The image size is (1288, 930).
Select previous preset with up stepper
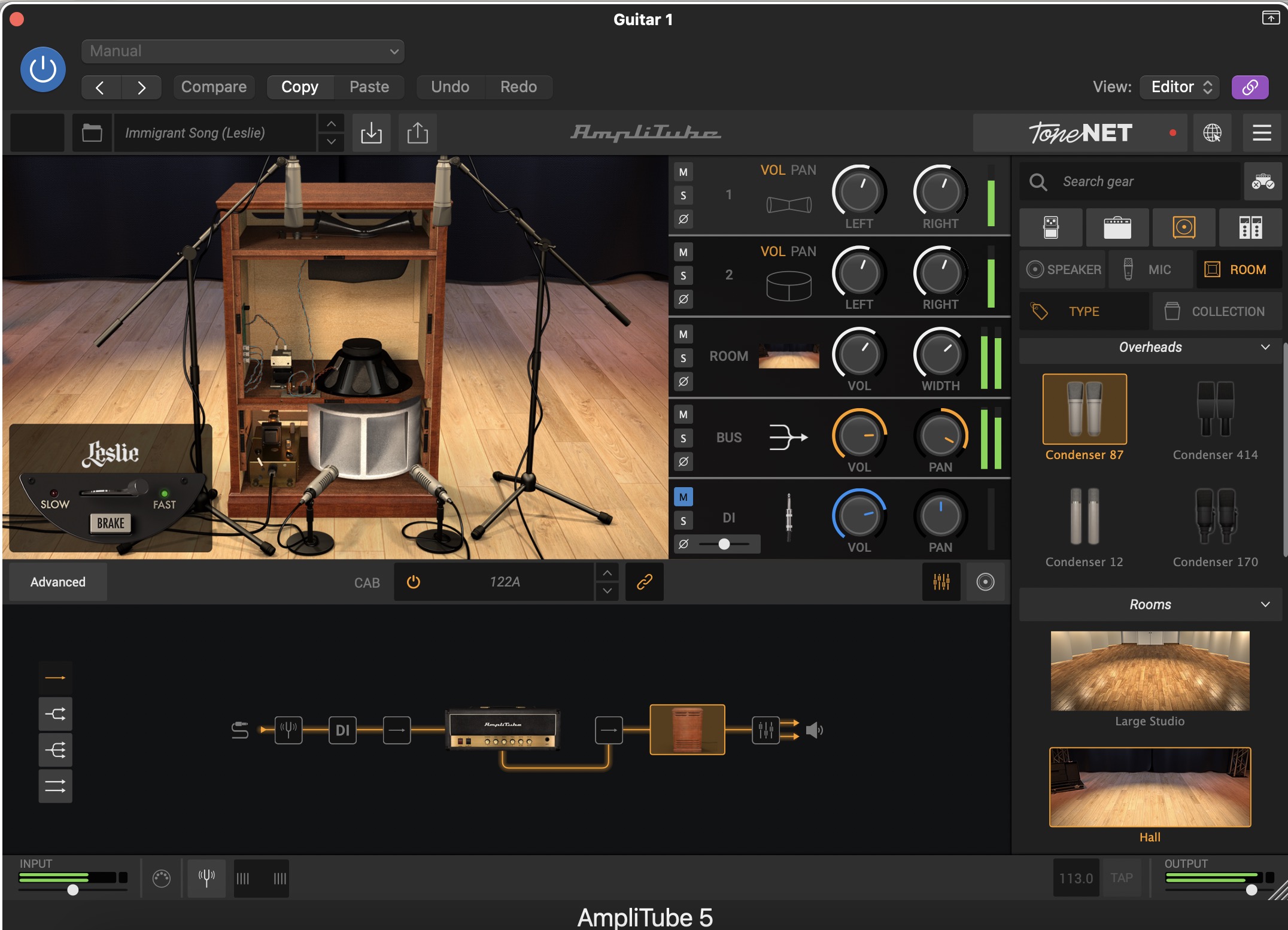coord(331,124)
